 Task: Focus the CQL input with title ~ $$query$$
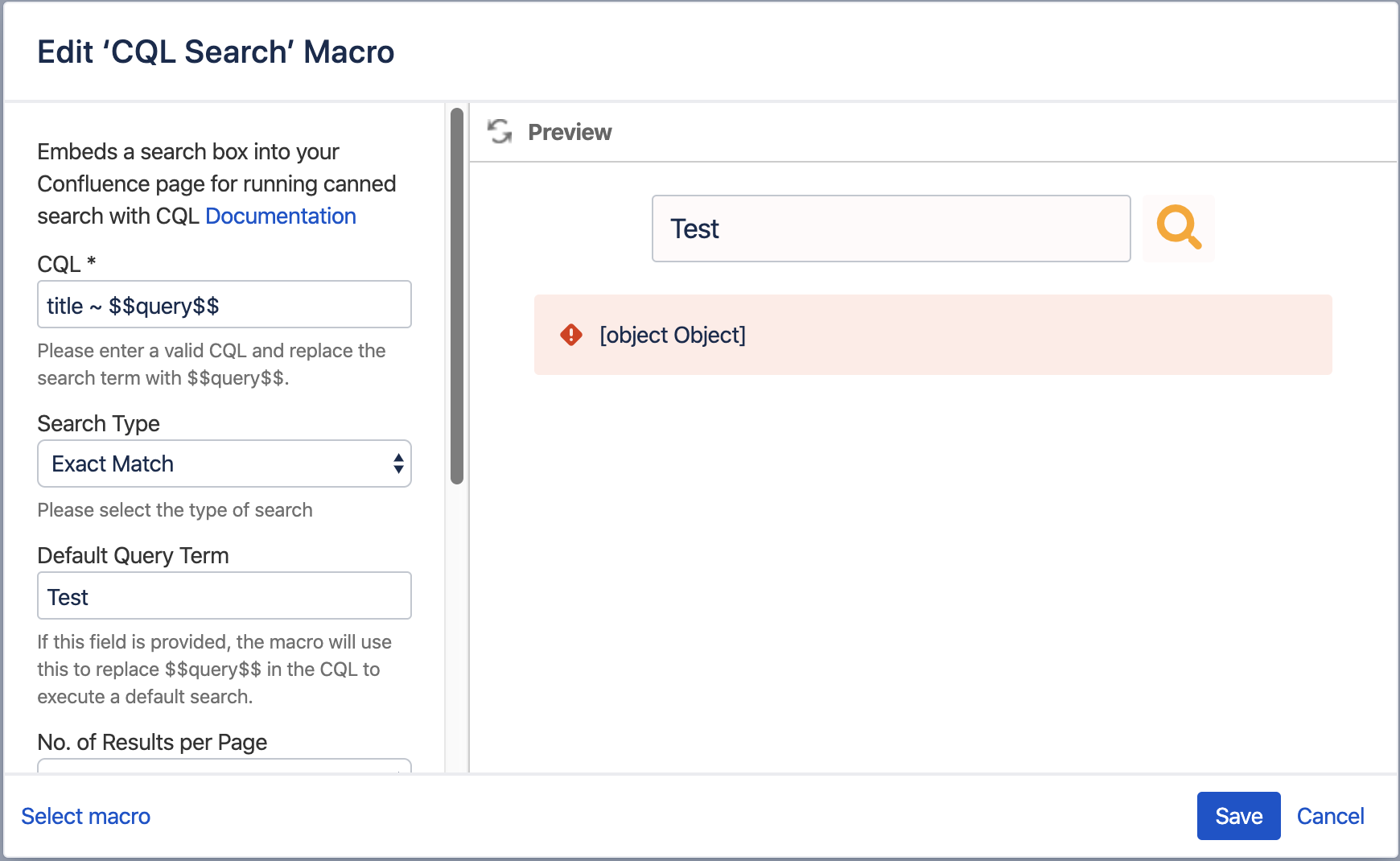pyautogui.click(x=224, y=305)
